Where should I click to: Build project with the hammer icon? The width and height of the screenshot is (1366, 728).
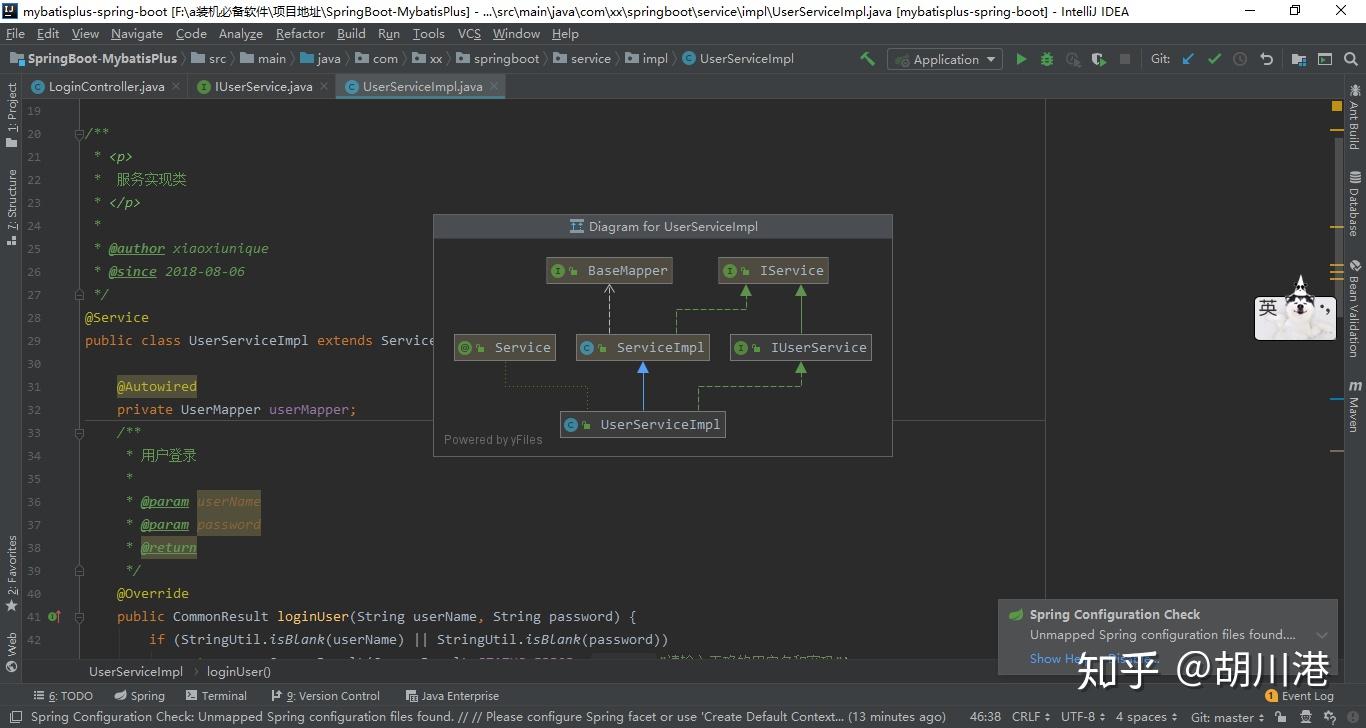pyautogui.click(x=867, y=59)
